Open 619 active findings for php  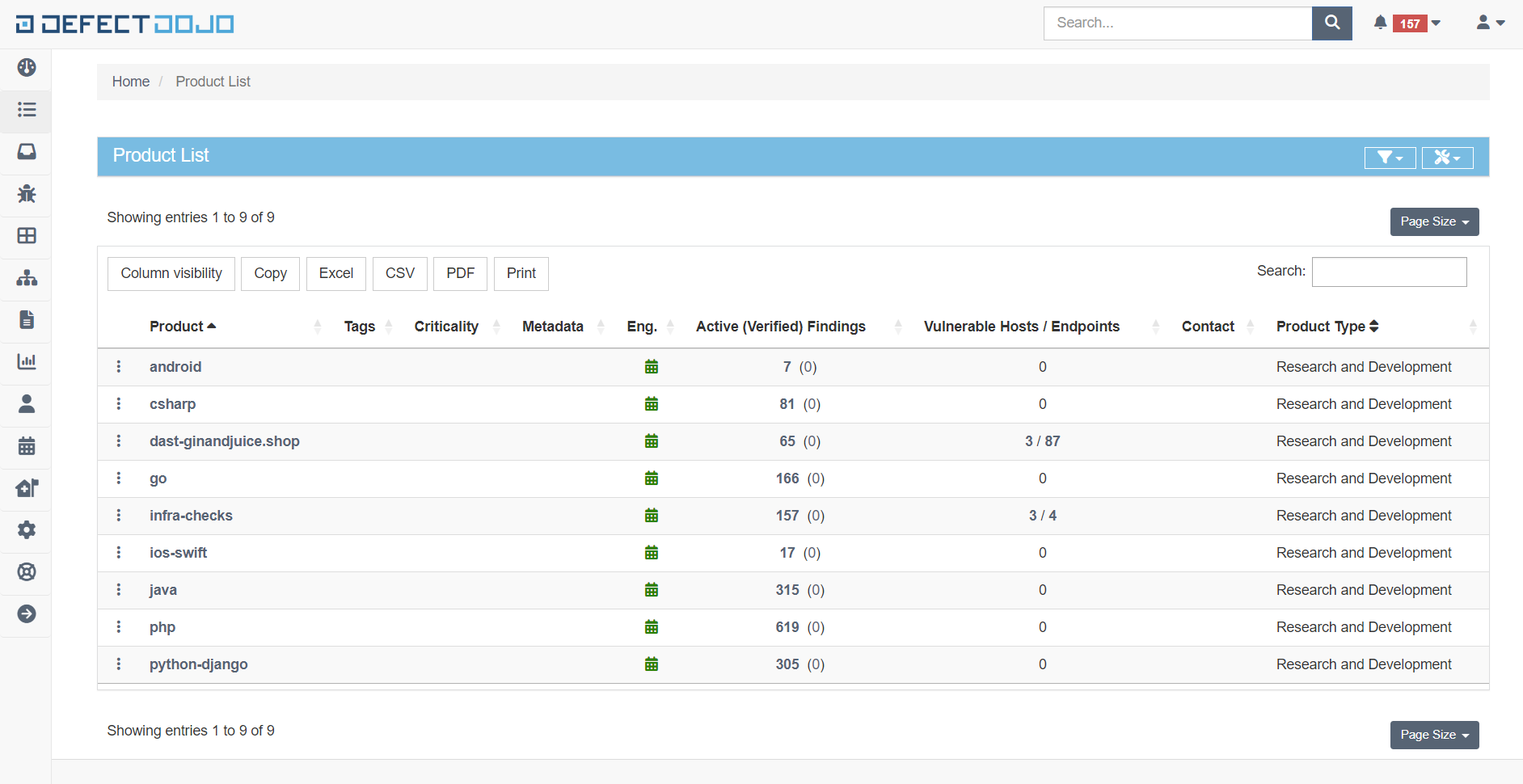pos(787,627)
